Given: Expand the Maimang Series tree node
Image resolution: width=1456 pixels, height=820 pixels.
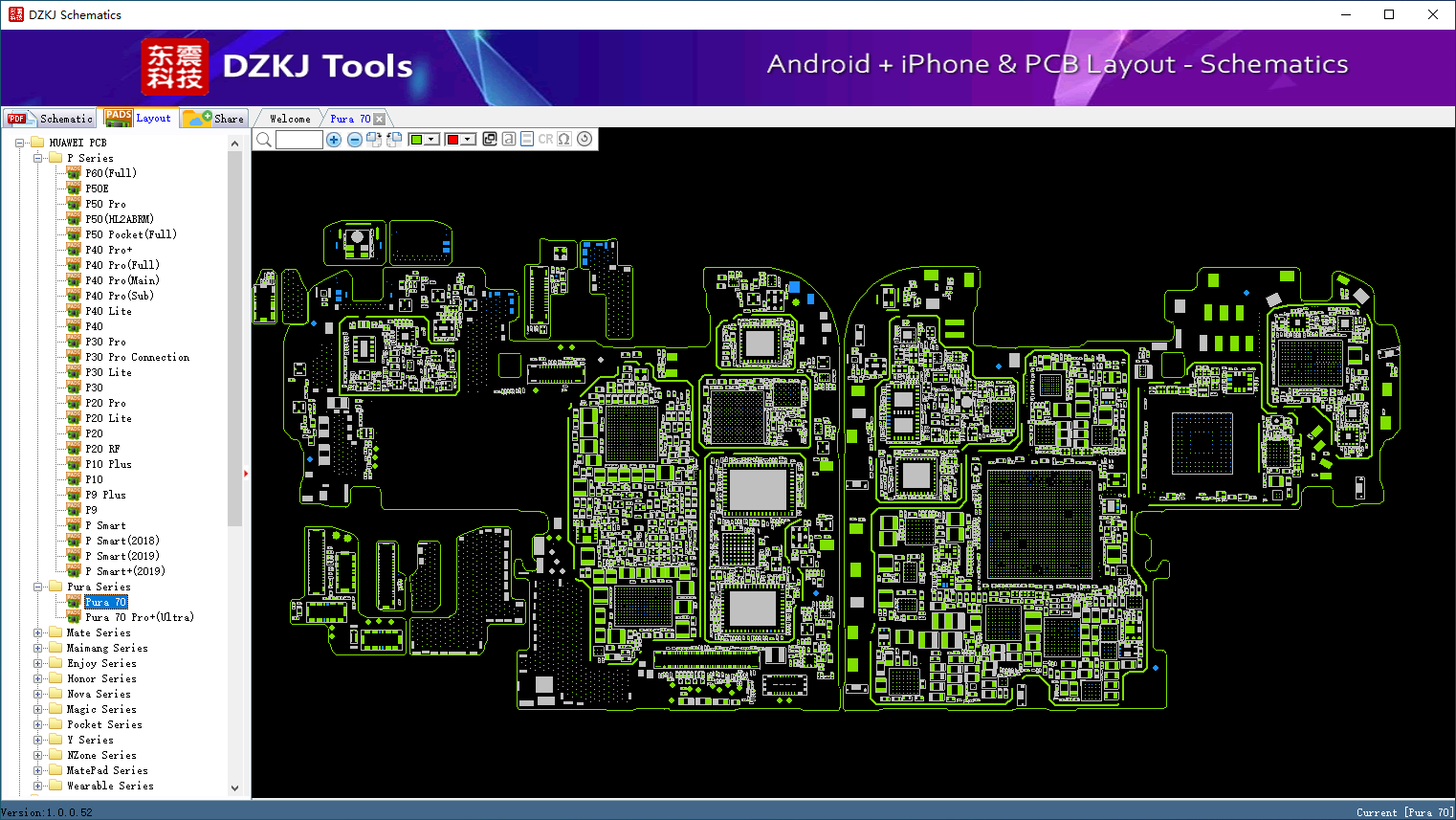Looking at the screenshot, I should point(37,648).
